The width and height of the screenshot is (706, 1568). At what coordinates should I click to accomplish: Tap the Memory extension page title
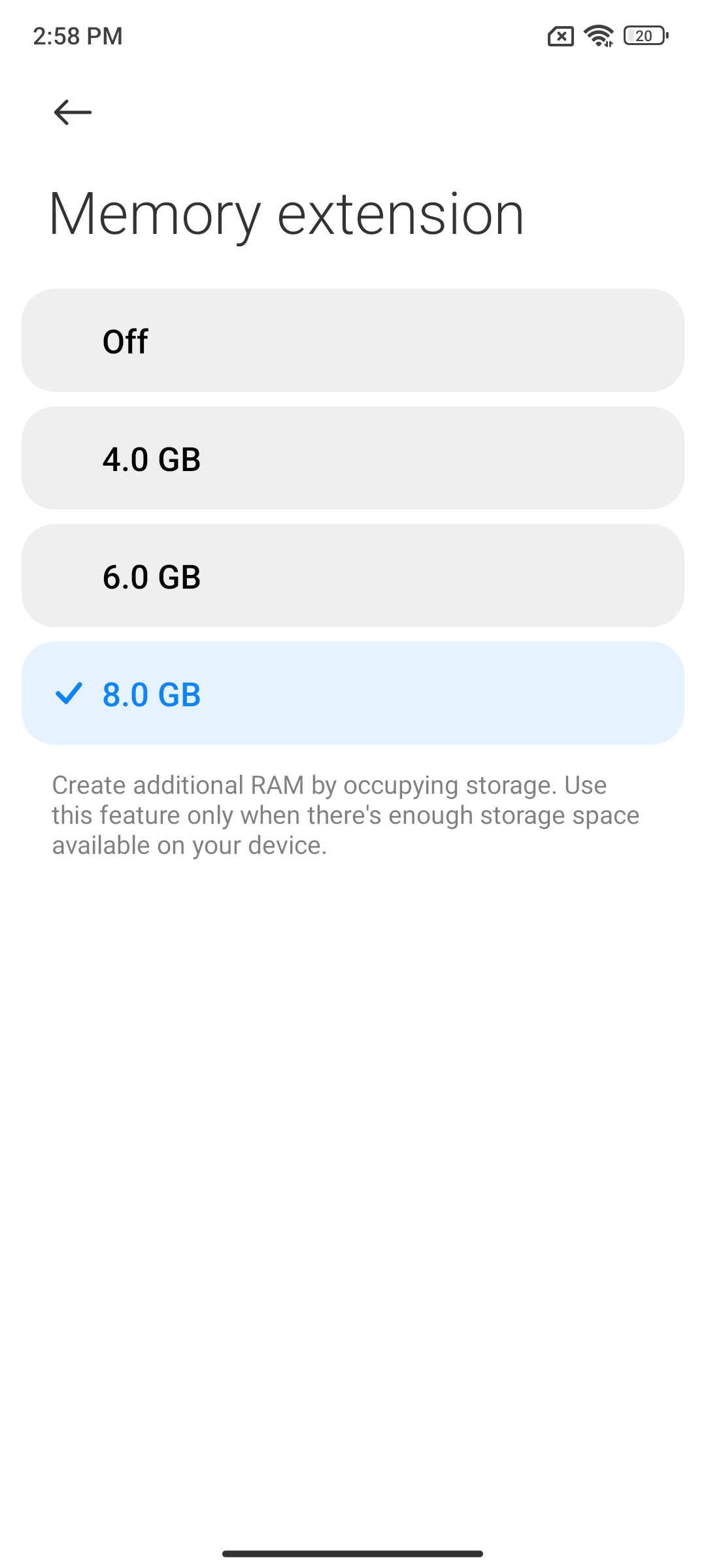pyautogui.click(x=286, y=215)
